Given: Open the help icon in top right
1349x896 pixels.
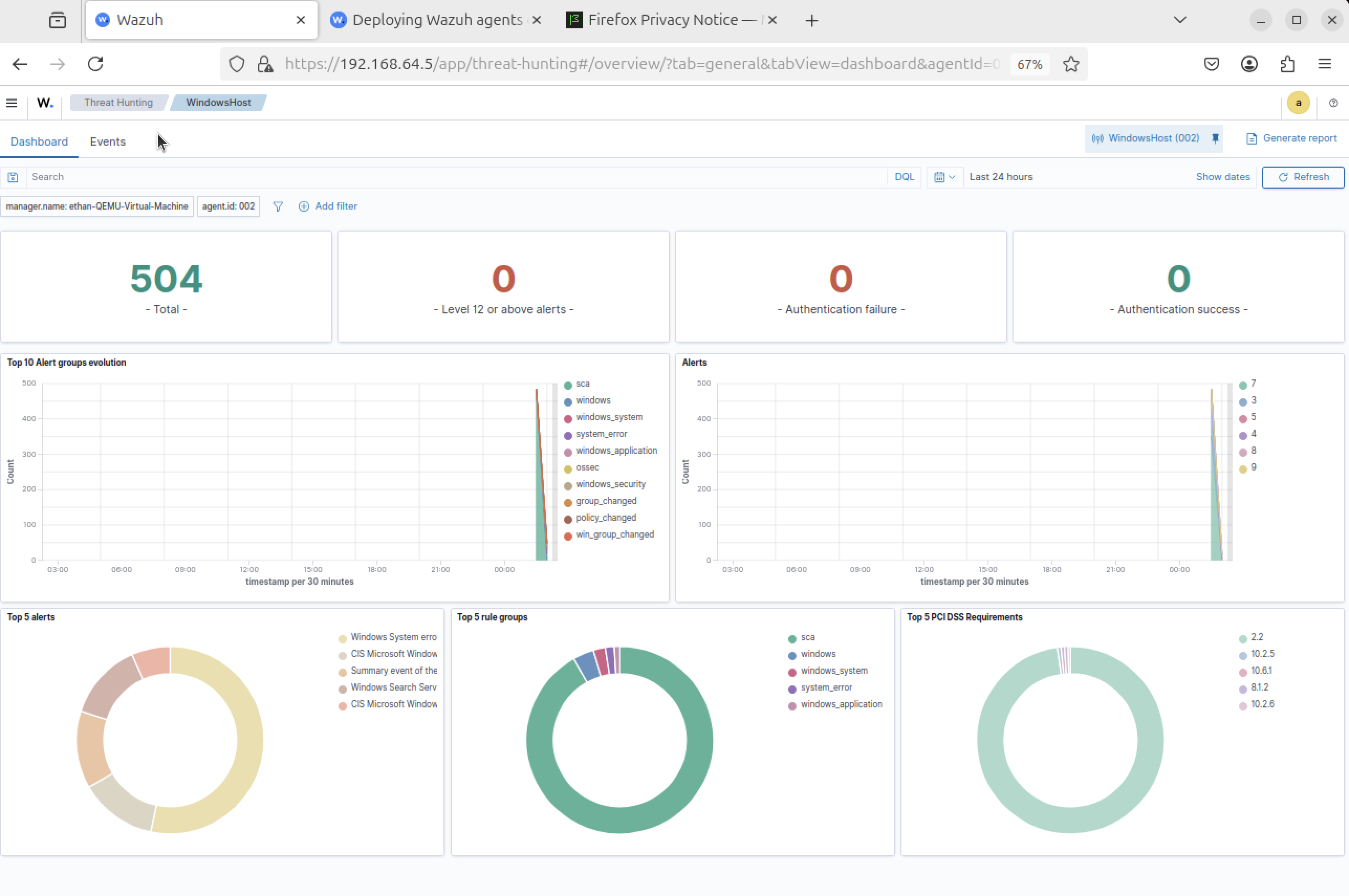Looking at the screenshot, I should pyautogui.click(x=1333, y=103).
